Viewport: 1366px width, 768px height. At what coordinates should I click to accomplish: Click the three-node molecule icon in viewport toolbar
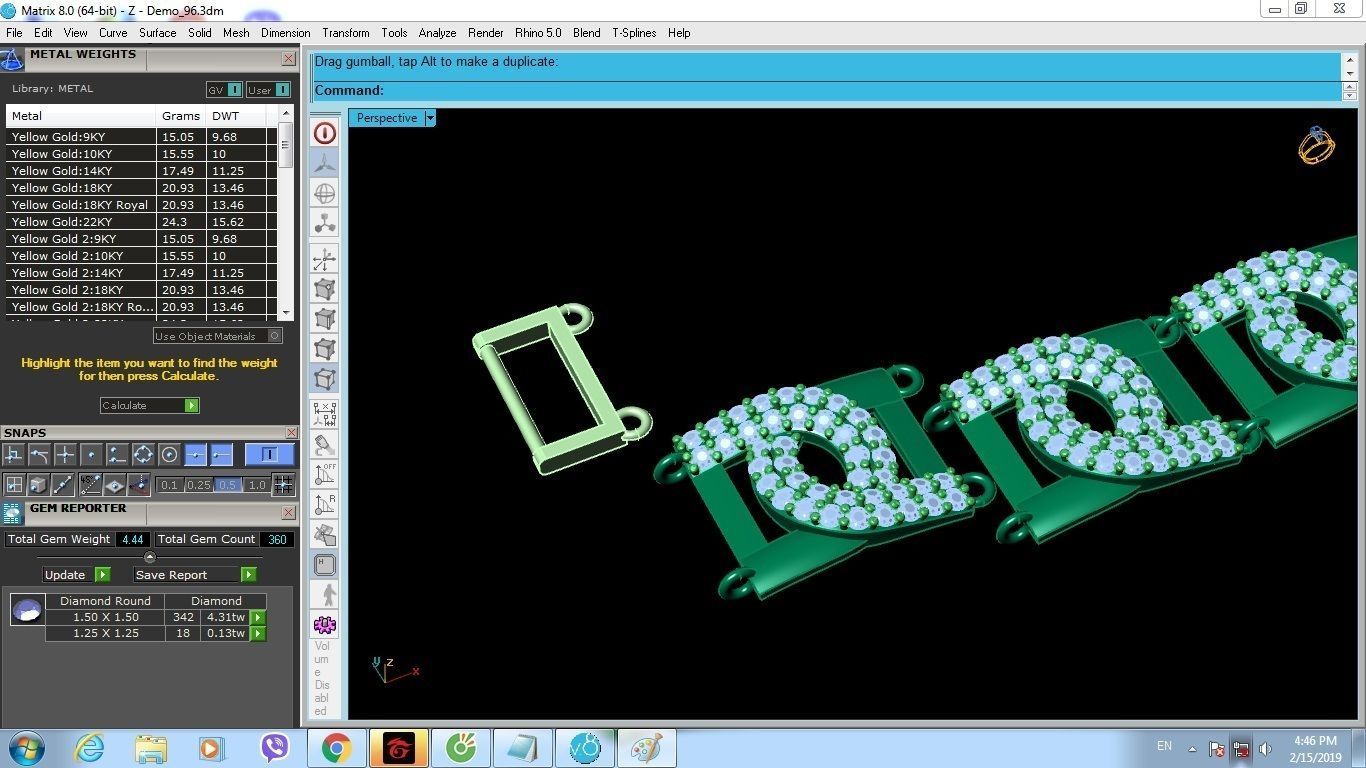(x=325, y=223)
